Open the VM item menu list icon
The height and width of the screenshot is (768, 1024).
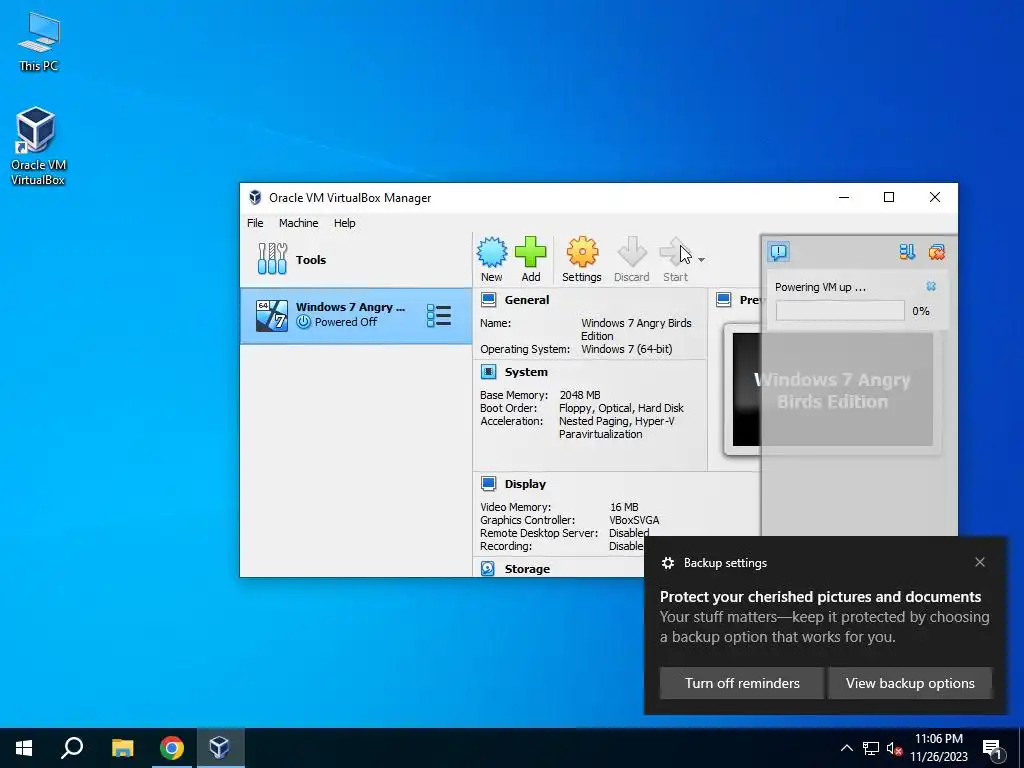[x=439, y=315]
